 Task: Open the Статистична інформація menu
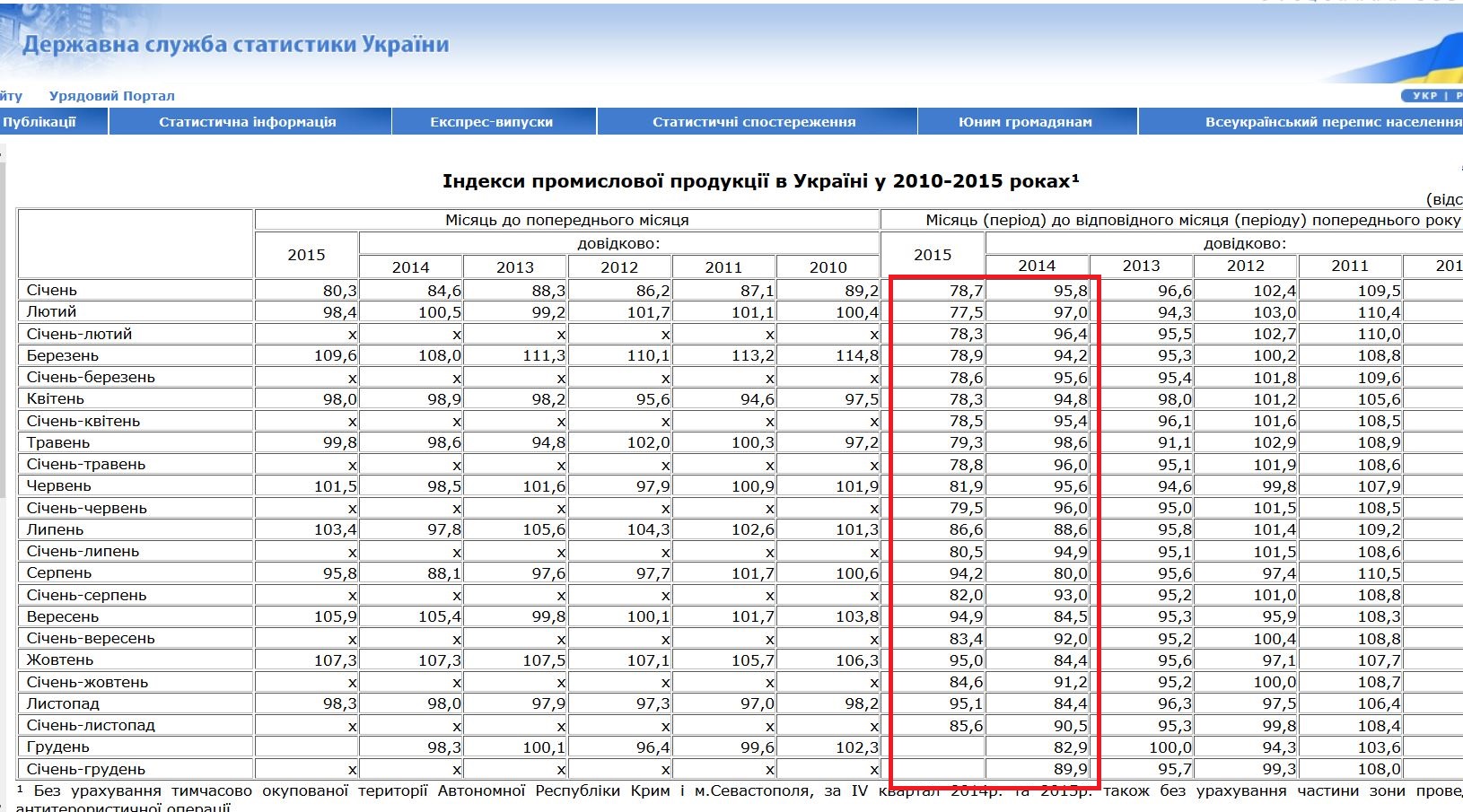point(248,122)
